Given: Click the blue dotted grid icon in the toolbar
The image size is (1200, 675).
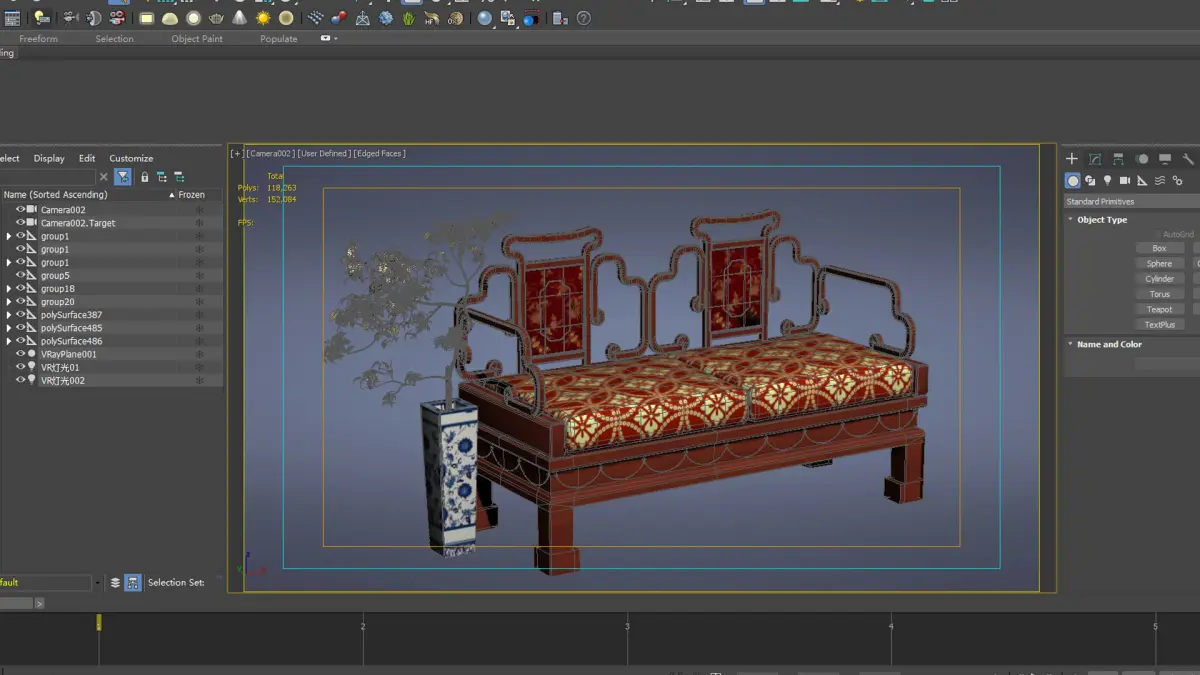Looking at the screenshot, I should coord(315,18).
